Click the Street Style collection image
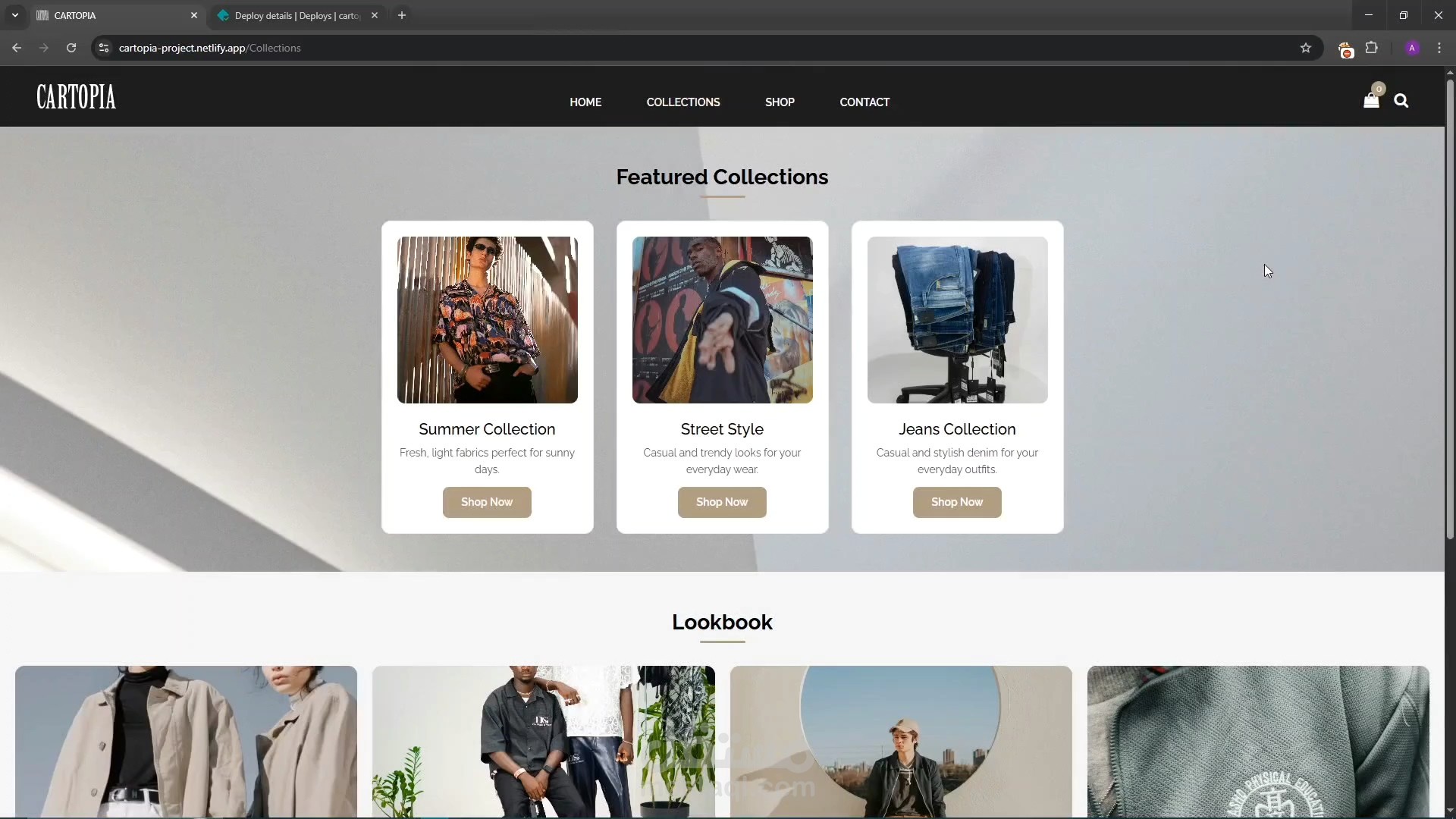 point(721,320)
